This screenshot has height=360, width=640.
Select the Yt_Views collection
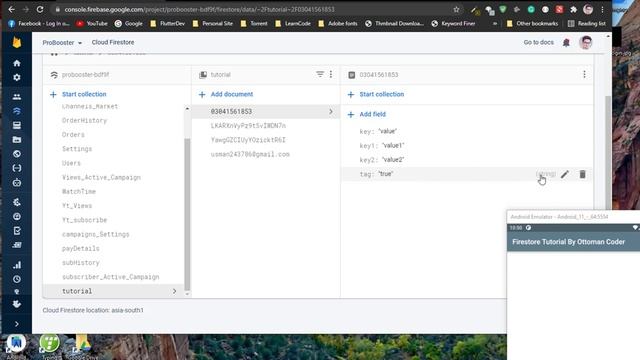tap(77, 206)
